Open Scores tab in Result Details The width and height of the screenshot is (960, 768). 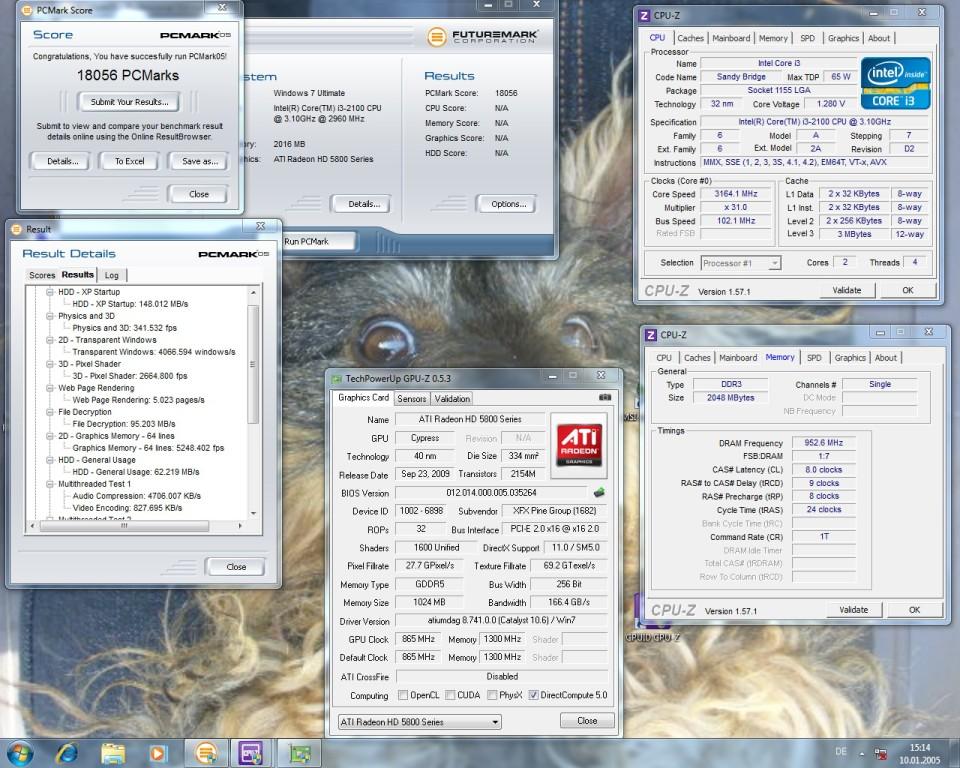click(x=42, y=276)
